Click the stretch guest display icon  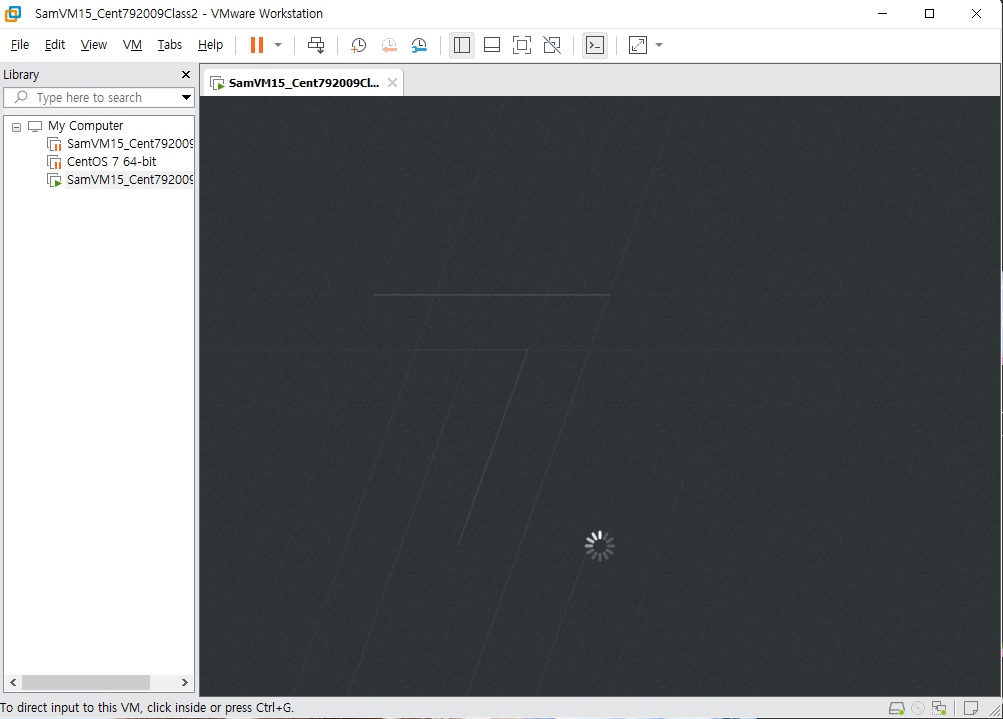638,45
